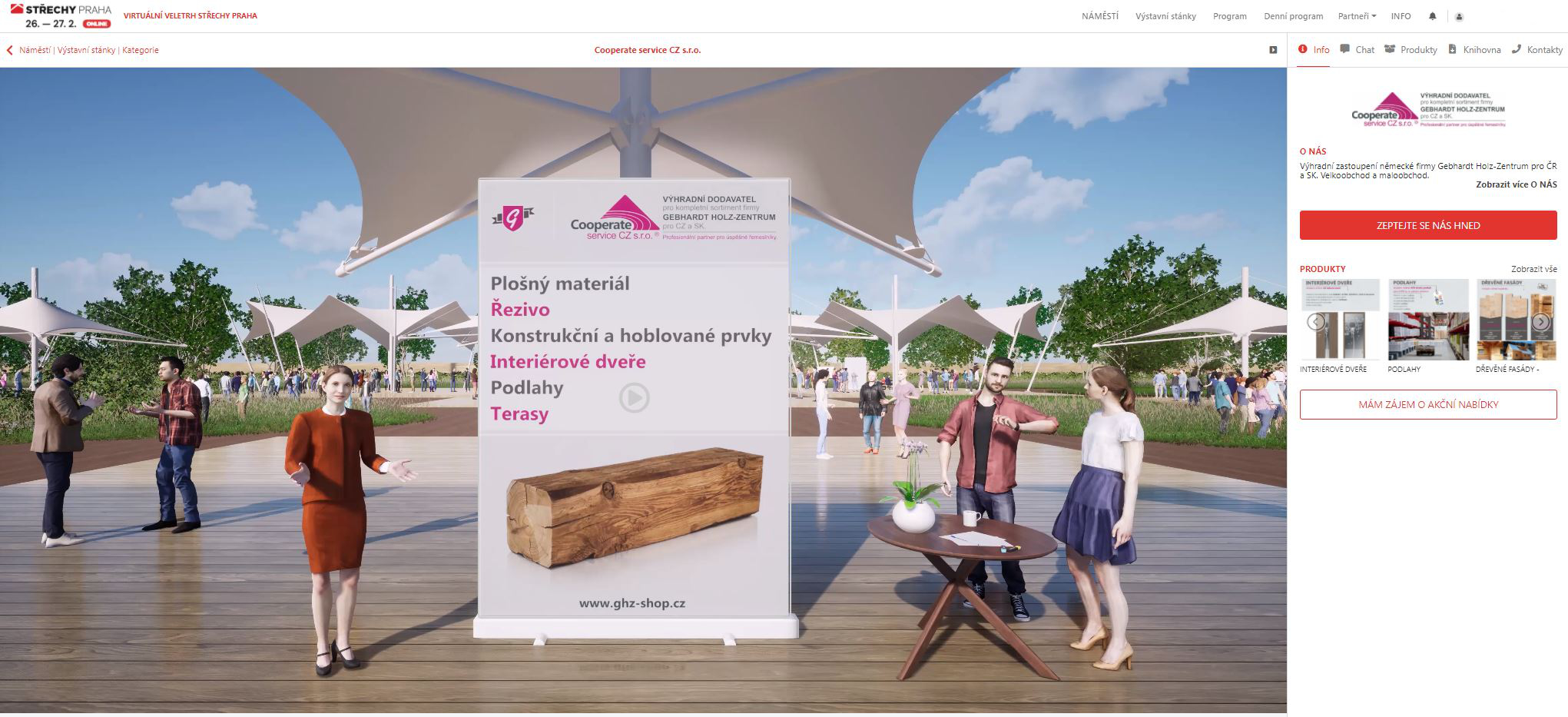
Task: Click ZEPTEJTE SE NÁS HNED button
Action: tap(1428, 225)
